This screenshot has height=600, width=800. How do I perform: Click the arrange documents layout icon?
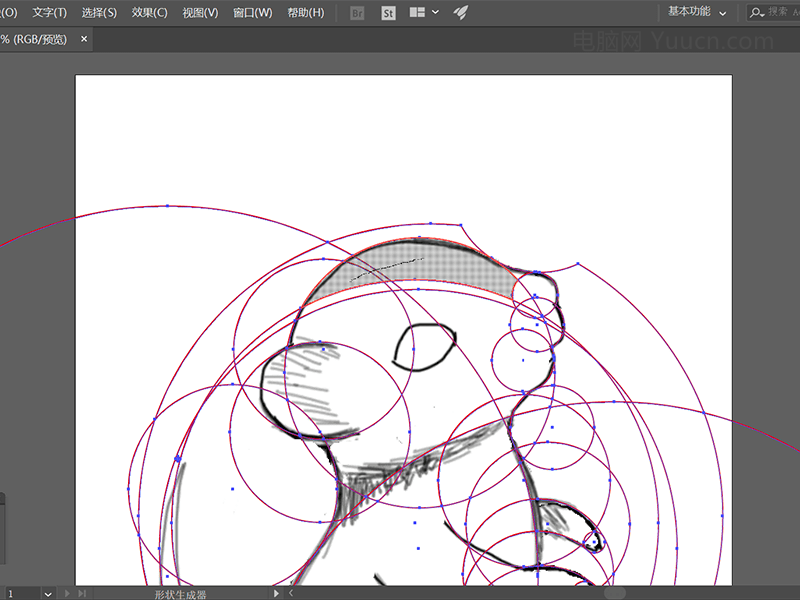417,12
